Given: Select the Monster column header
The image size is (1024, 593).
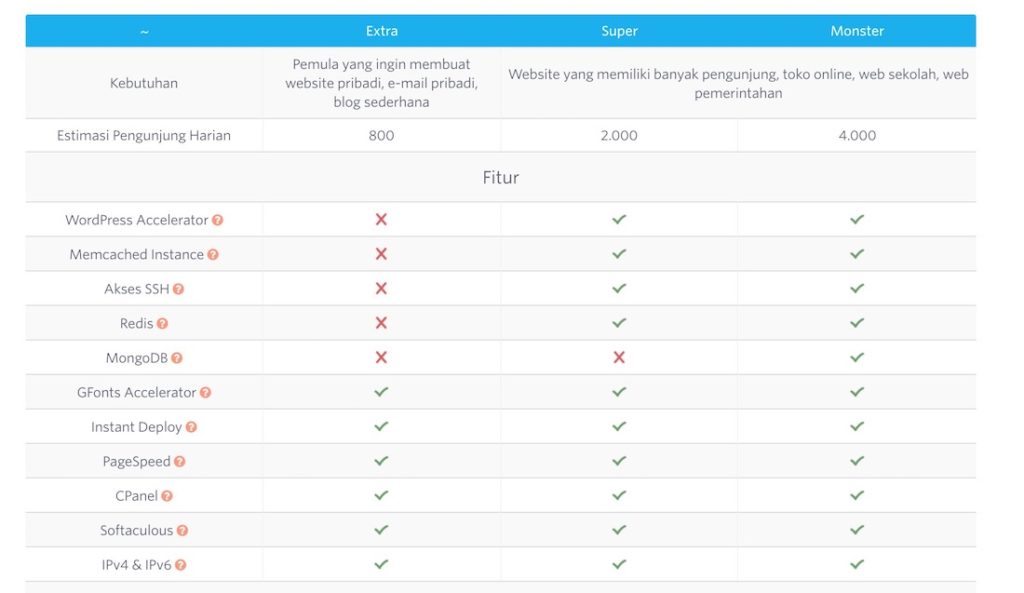Looking at the screenshot, I should point(856,31).
